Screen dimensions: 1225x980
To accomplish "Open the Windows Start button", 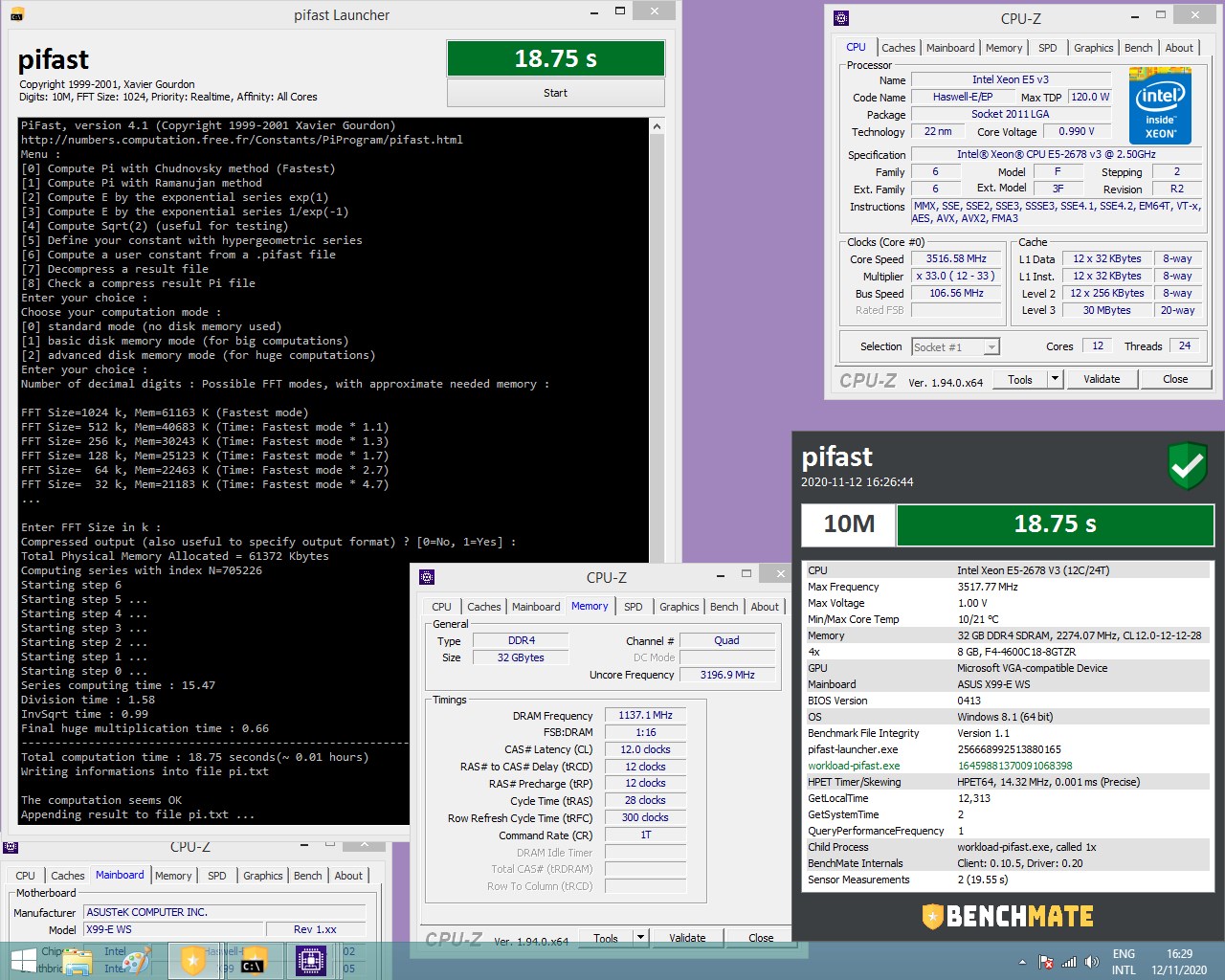I will [x=24, y=960].
